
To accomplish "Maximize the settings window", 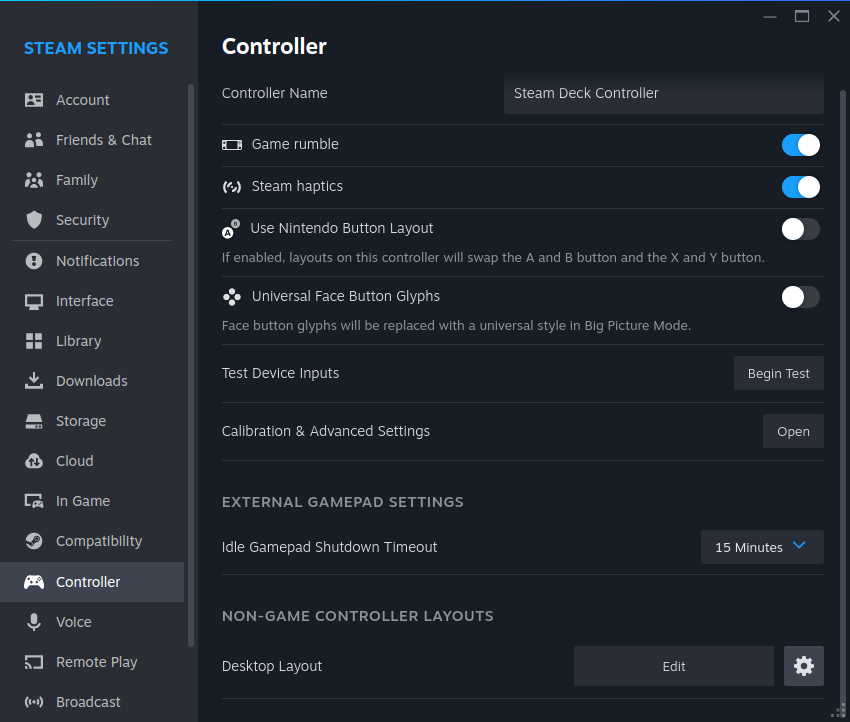I will pyautogui.click(x=802, y=16).
